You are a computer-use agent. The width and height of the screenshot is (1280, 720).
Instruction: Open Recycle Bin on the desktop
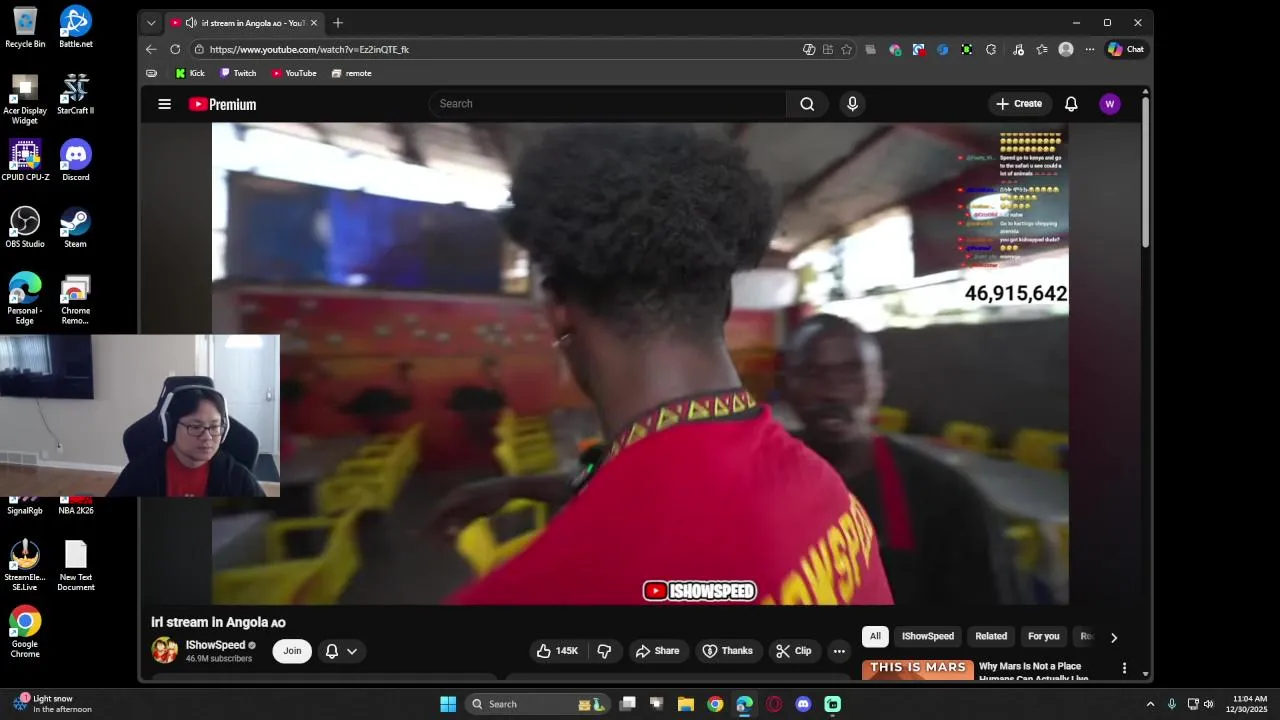[25, 27]
